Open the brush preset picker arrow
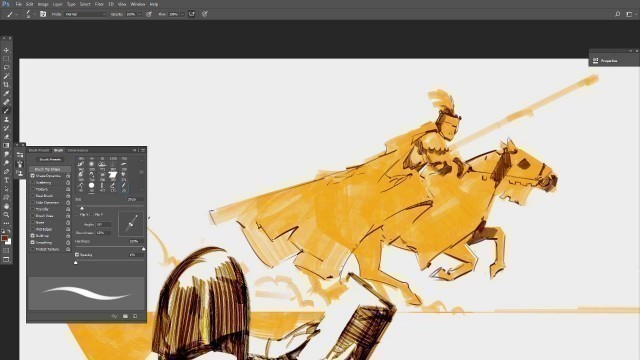Viewport: 640px width, 360px height. tap(35, 14)
